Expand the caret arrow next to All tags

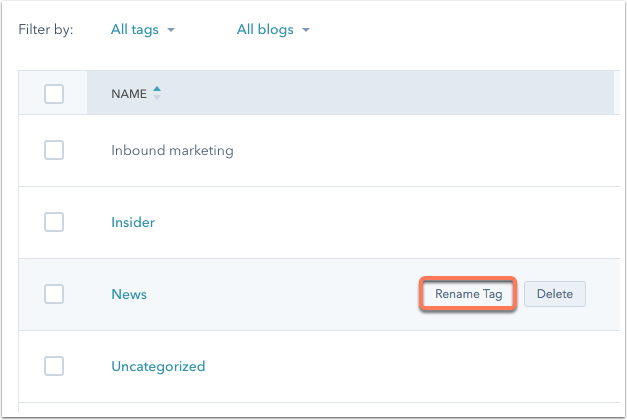[171, 30]
